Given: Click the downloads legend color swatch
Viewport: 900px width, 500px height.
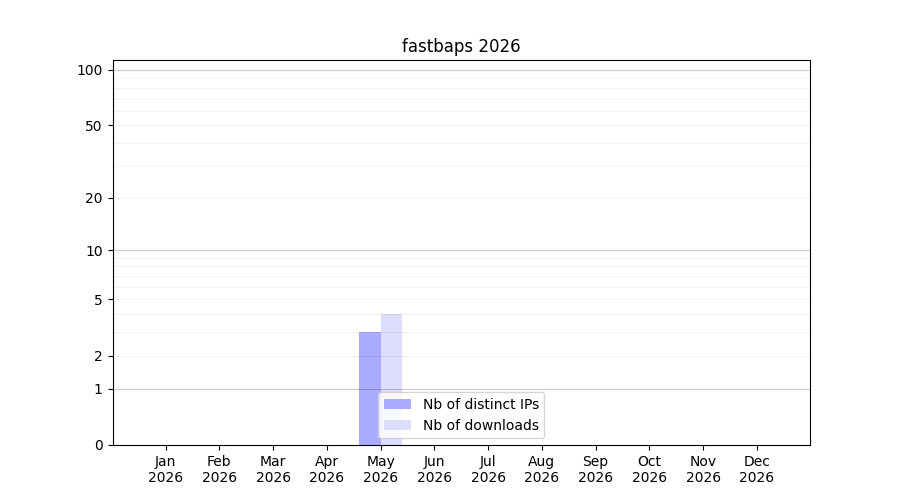Looking at the screenshot, I should (x=397, y=425).
